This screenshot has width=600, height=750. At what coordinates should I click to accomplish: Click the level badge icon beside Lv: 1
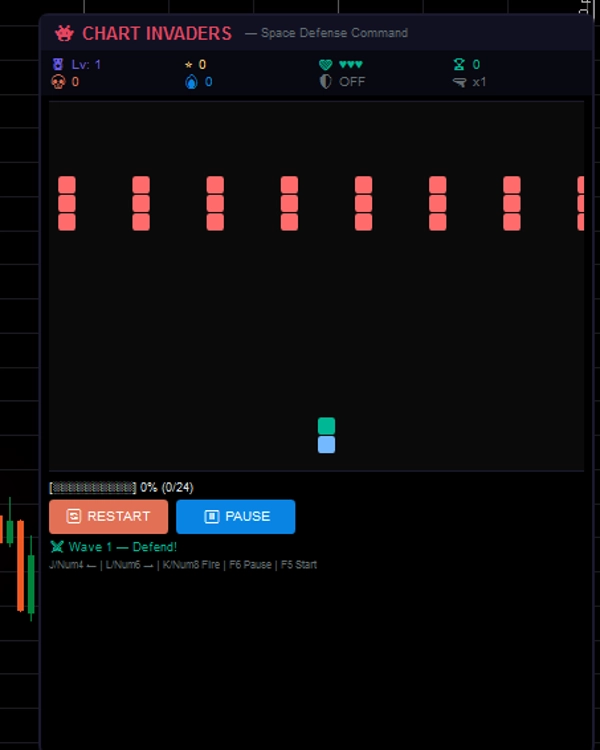(58, 64)
